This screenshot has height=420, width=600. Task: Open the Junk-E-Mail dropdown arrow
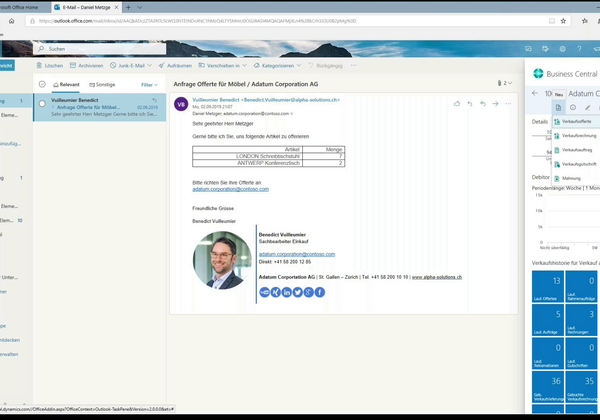click(150, 66)
